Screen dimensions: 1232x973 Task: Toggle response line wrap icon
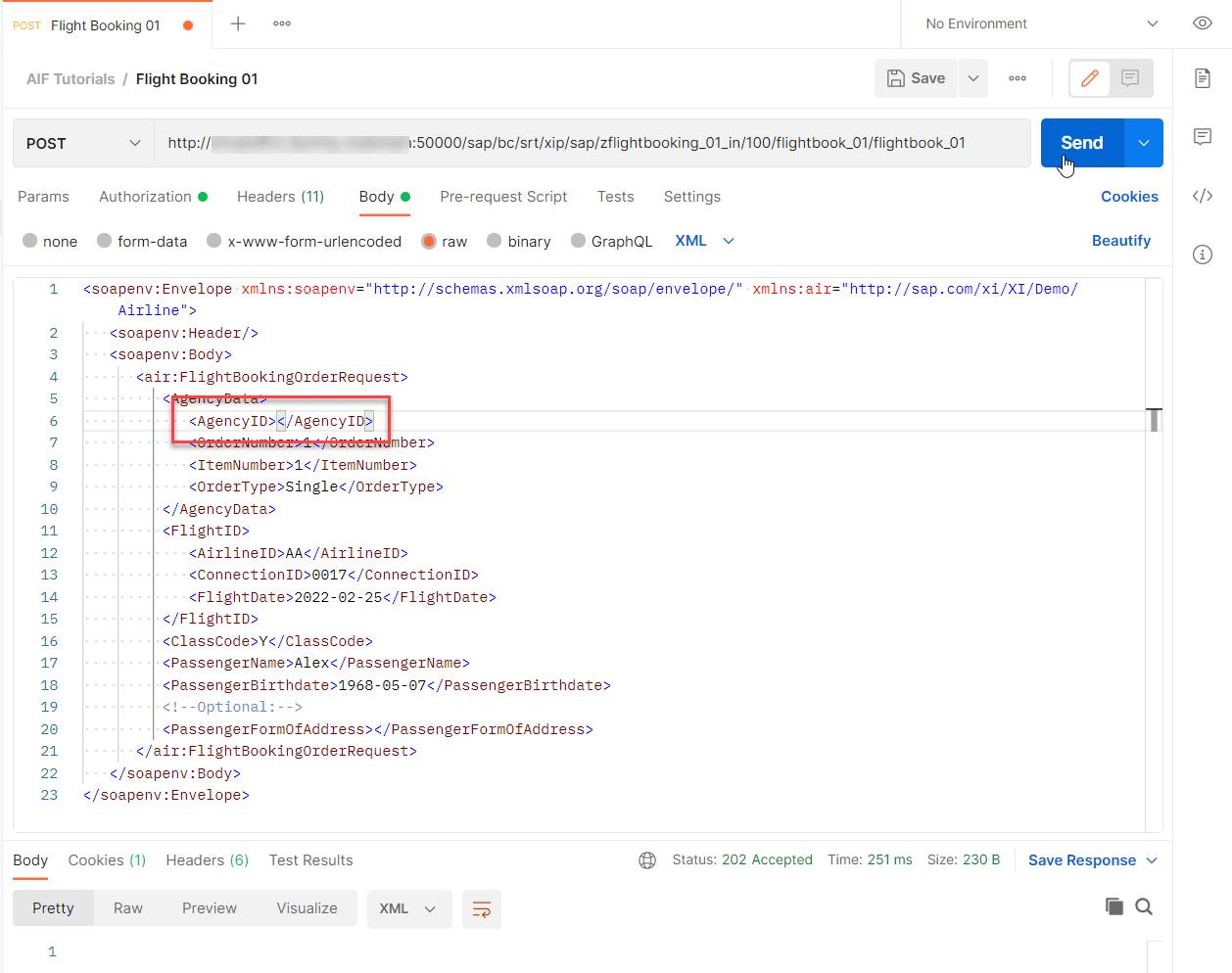coord(482,909)
